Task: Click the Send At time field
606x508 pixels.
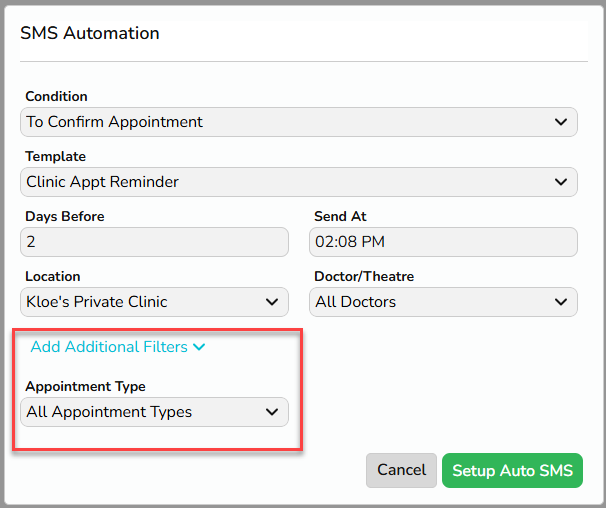Action: tap(443, 242)
